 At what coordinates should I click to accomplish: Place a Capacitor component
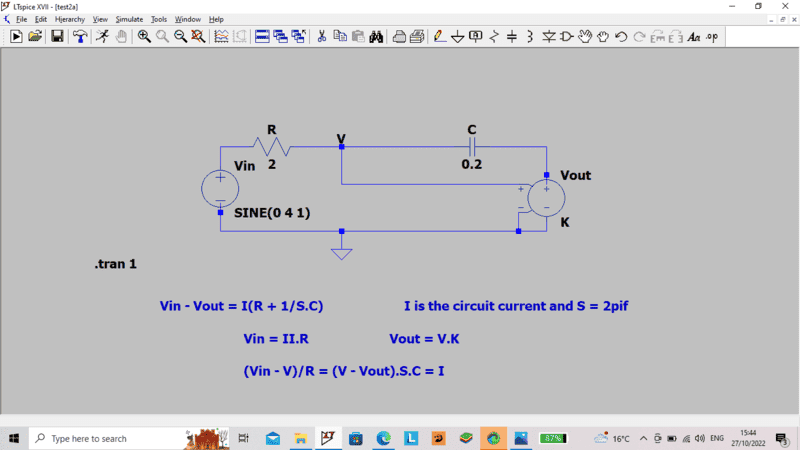512,37
